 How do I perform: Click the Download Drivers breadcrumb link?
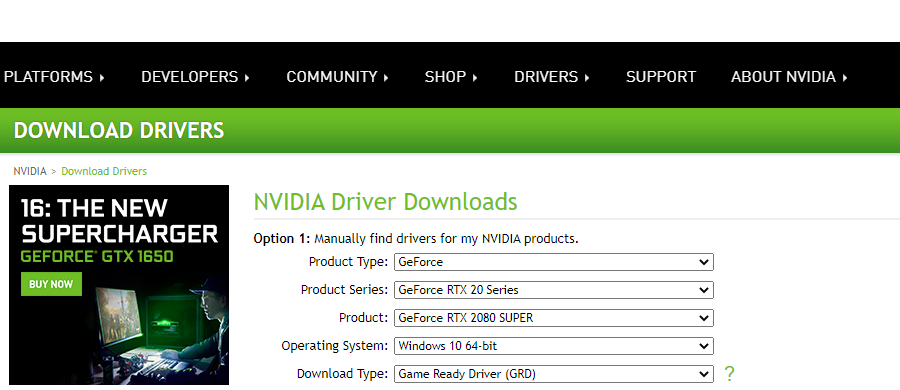[104, 171]
